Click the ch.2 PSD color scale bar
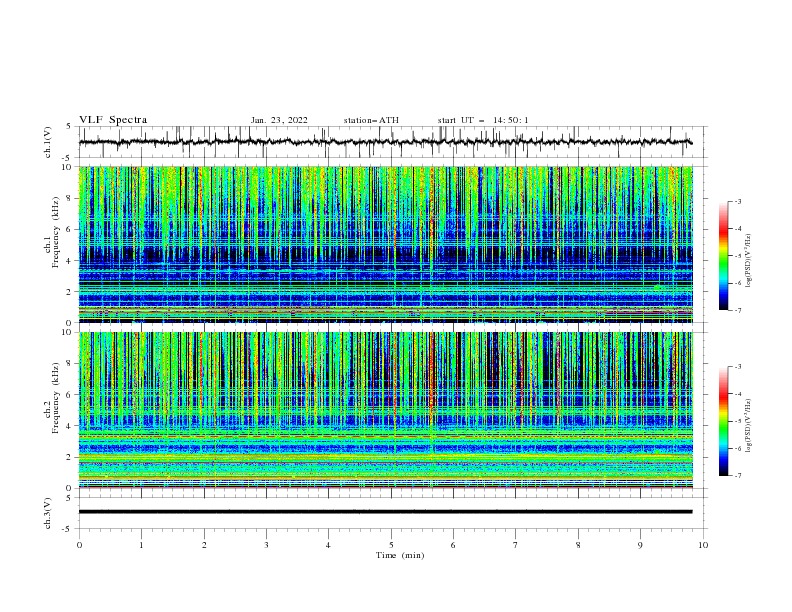This screenshot has width=792, height=612. point(723,421)
